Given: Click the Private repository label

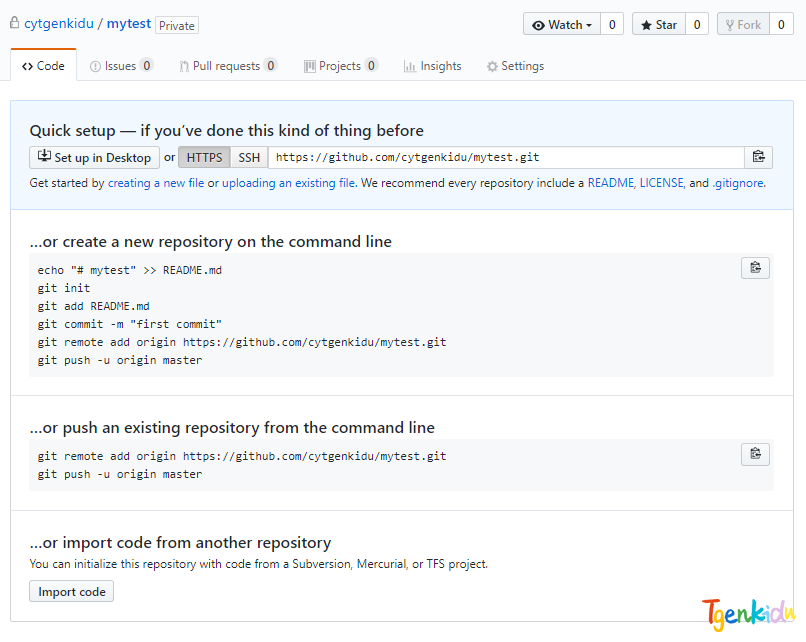Looking at the screenshot, I should pyautogui.click(x=177, y=25).
